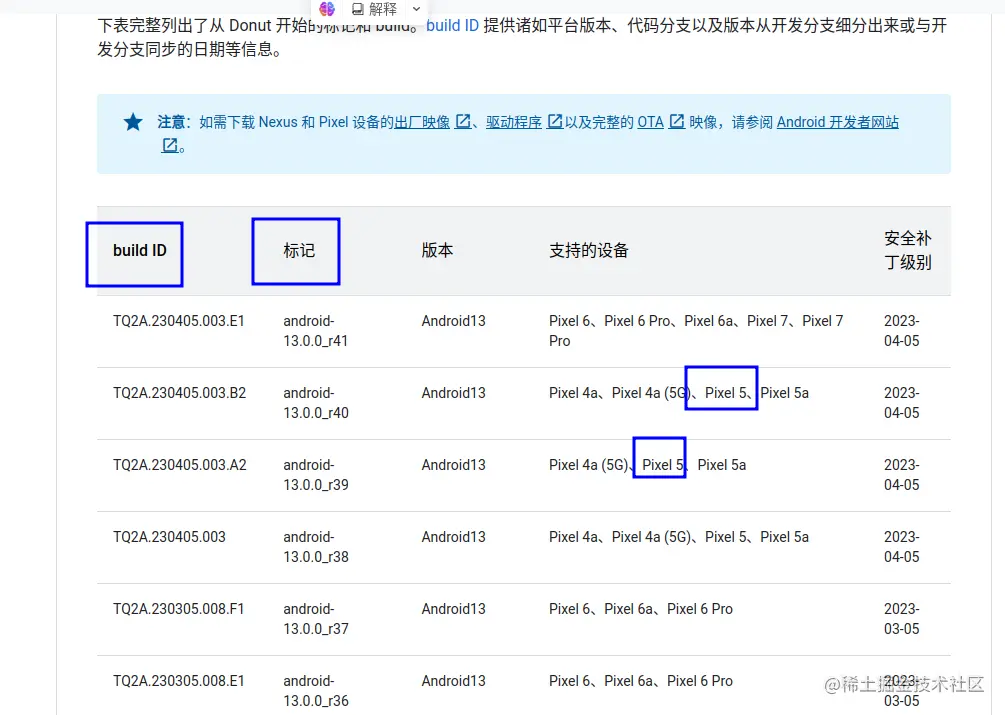The width and height of the screenshot is (1005, 715).
Task: Click tag android-13.0.0_r41
Action: (x=315, y=331)
